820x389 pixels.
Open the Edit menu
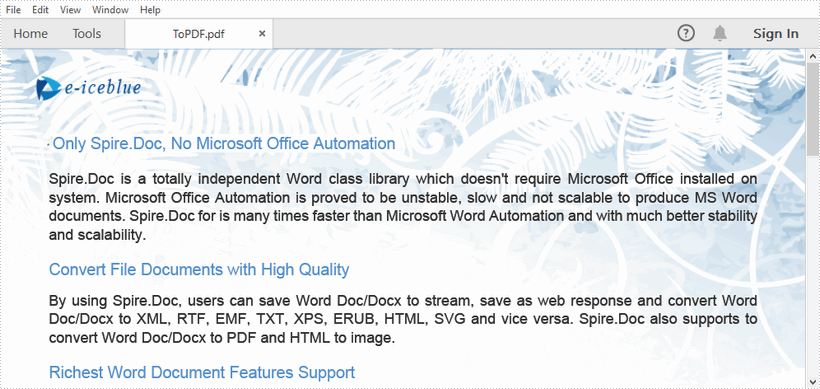click(40, 10)
